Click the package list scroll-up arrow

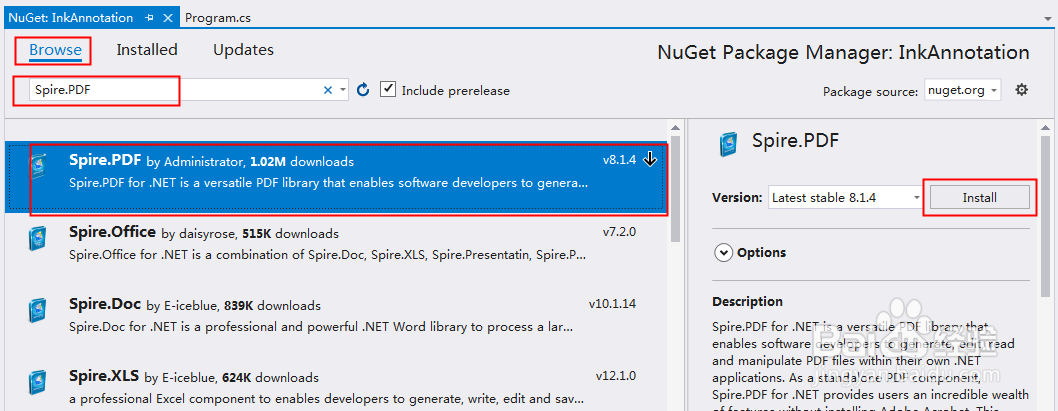click(x=675, y=128)
